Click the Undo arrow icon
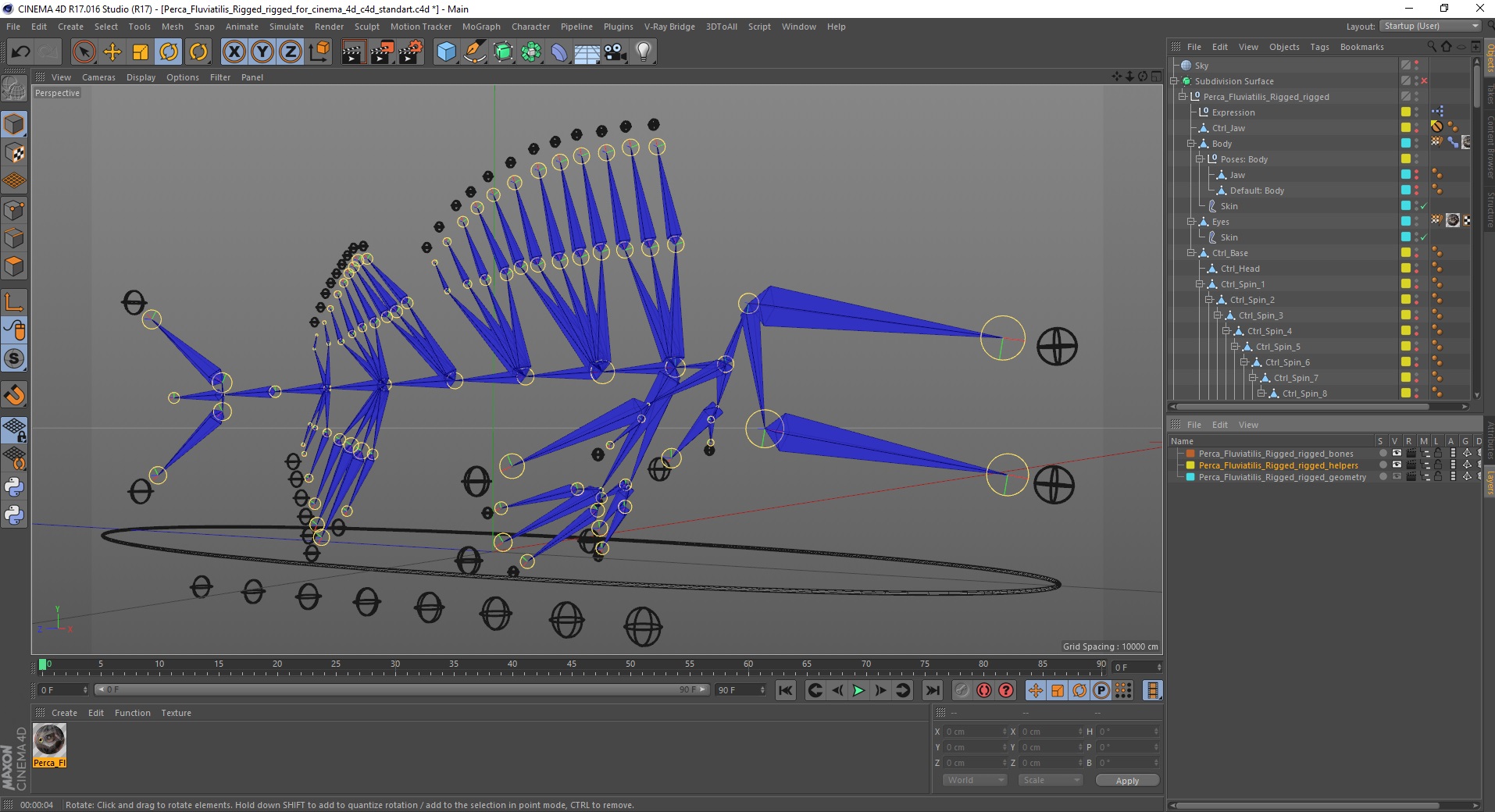Image resolution: width=1495 pixels, height=812 pixels. 20,52
